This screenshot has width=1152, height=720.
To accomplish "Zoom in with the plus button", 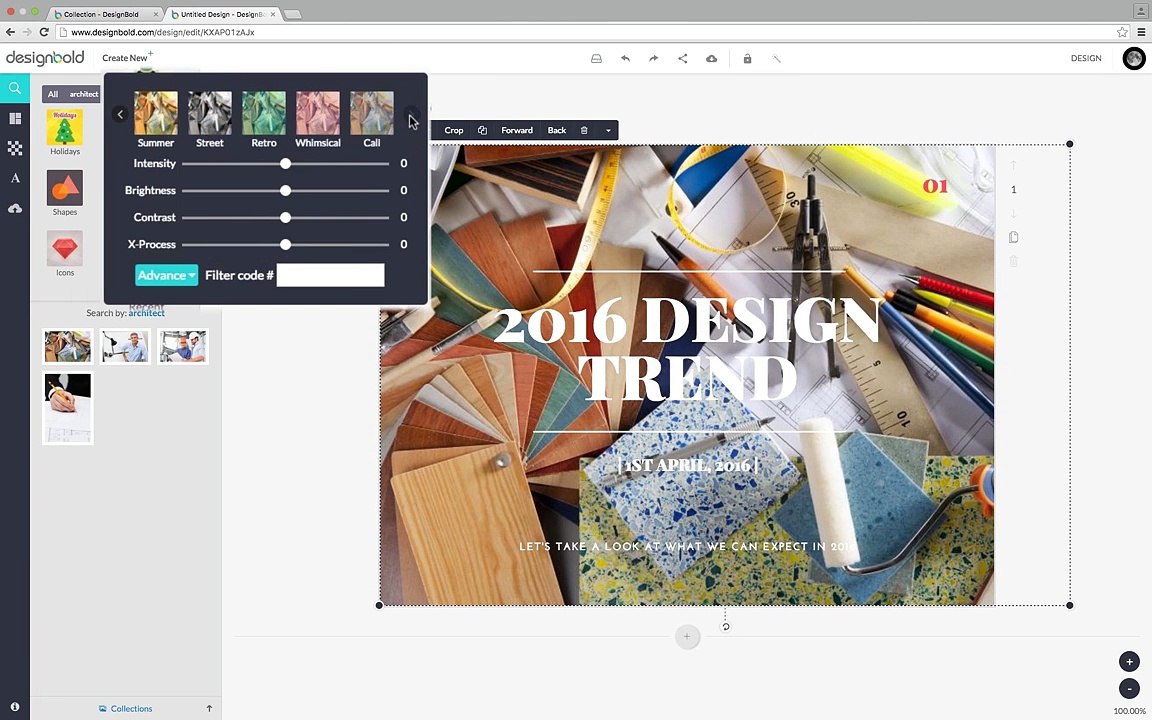I will pos(1129,661).
